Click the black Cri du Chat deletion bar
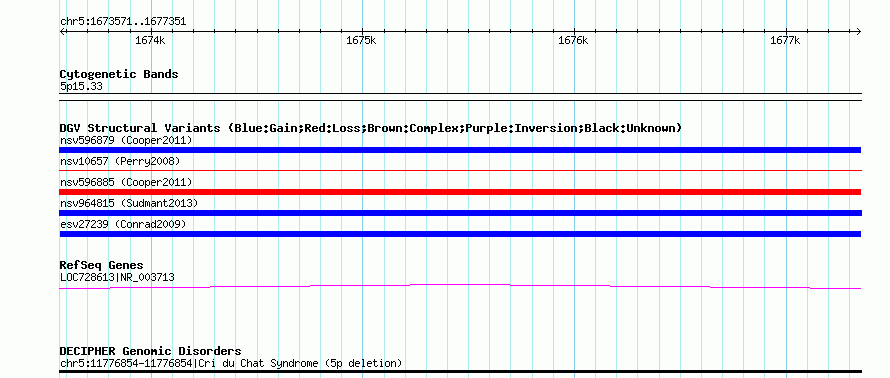The width and height of the screenshot is (890, 378). pyautogui.click(x=460, y=372)
